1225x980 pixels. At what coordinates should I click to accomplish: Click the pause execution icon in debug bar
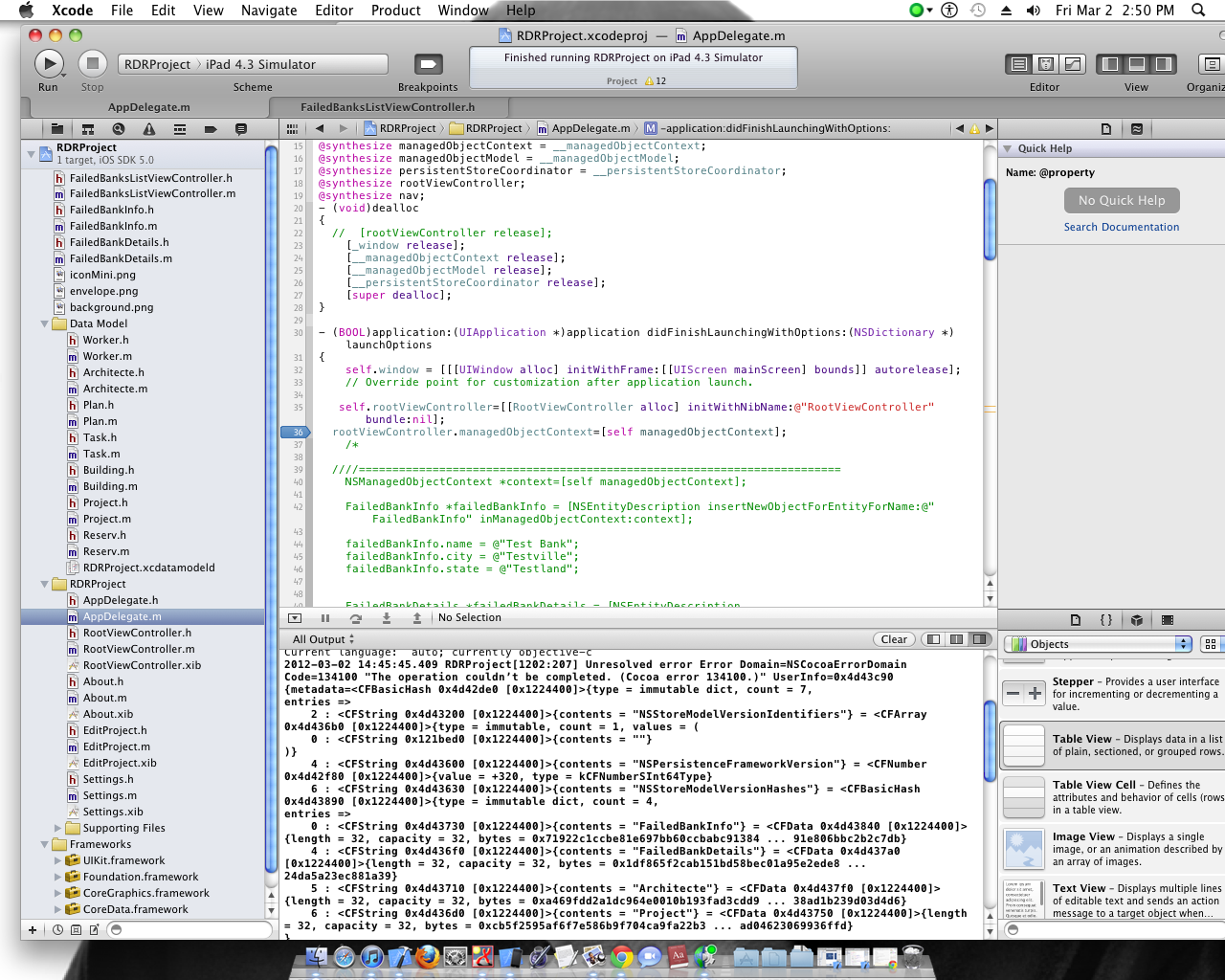point(325,618)
